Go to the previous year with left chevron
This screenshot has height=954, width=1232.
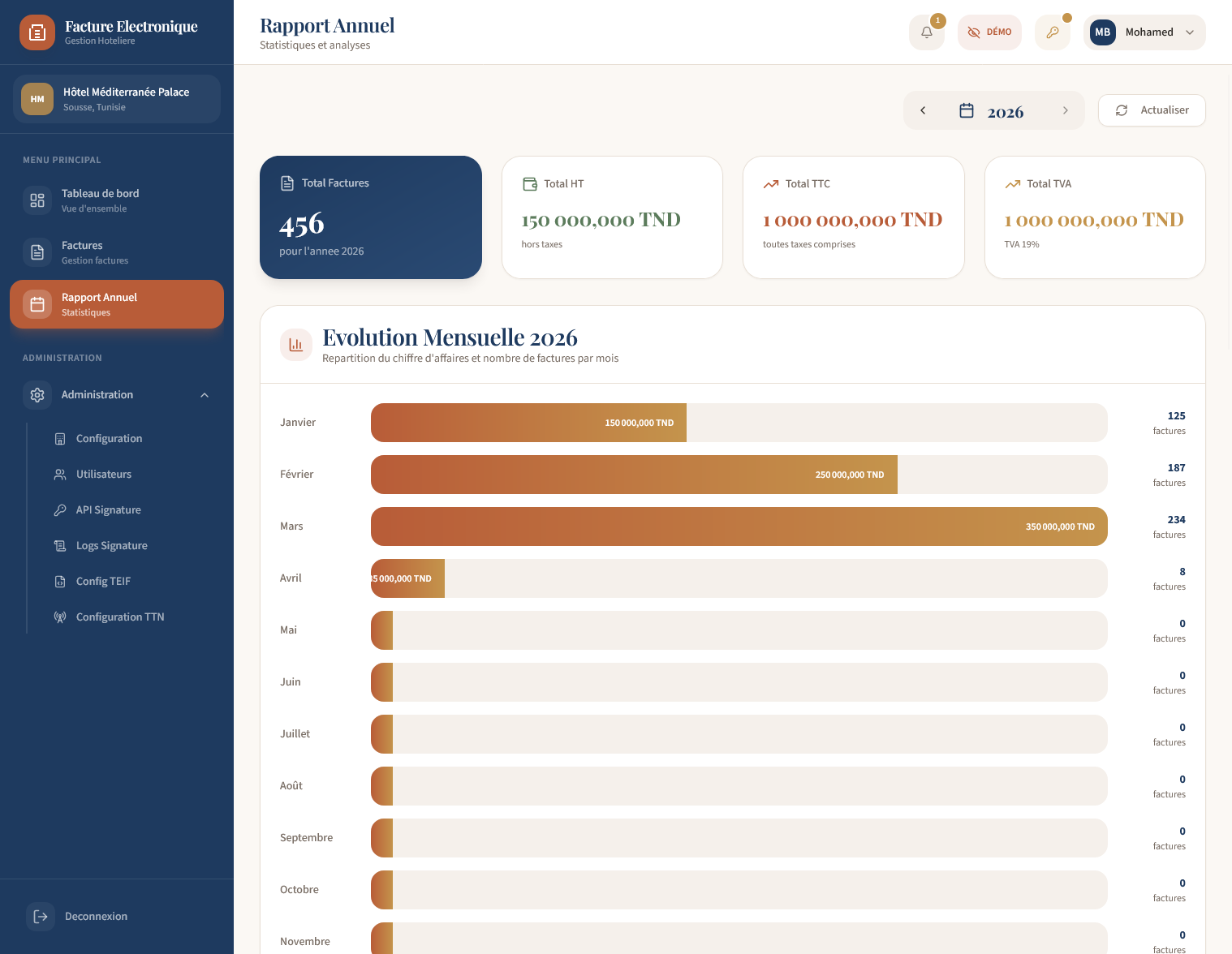click(x=923, y=110)
